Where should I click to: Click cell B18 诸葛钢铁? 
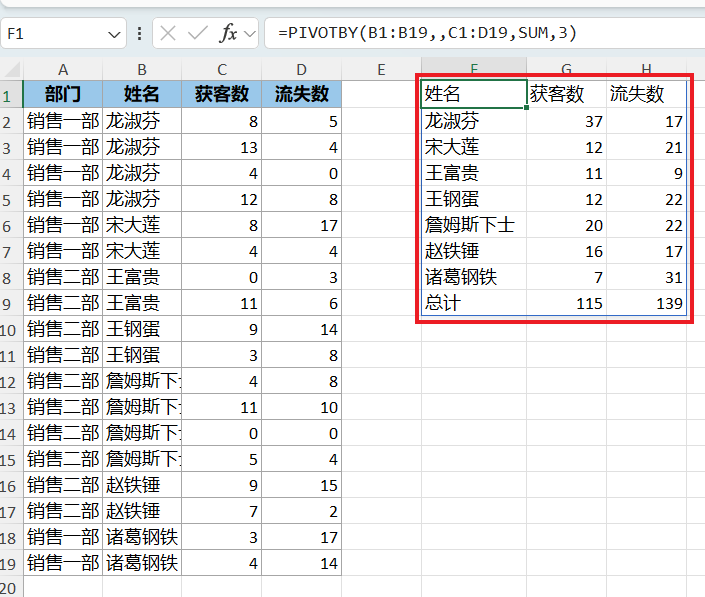tap(142, 537)
